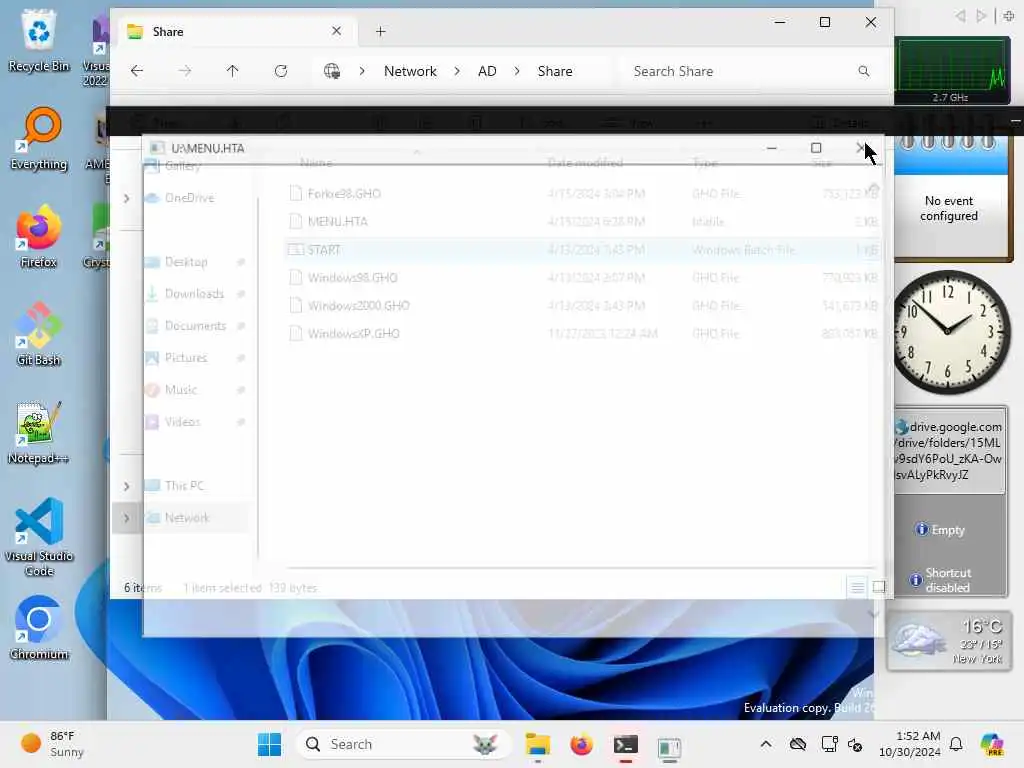Screen dimensions: 1024x768
Task: Add a new Explorer tab with the plus
Action: (381, 31)
